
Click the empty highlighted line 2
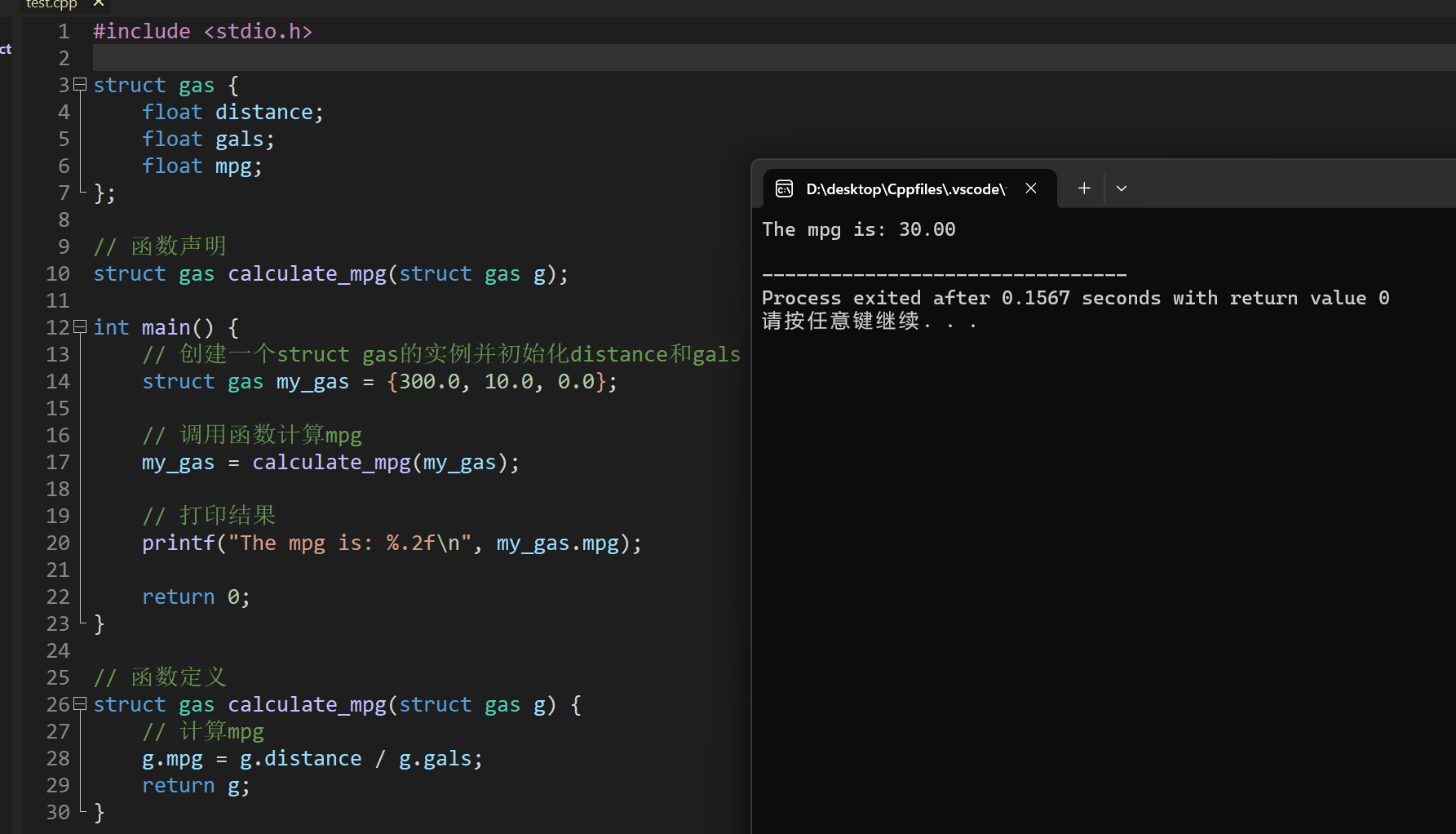click(773, 58)
